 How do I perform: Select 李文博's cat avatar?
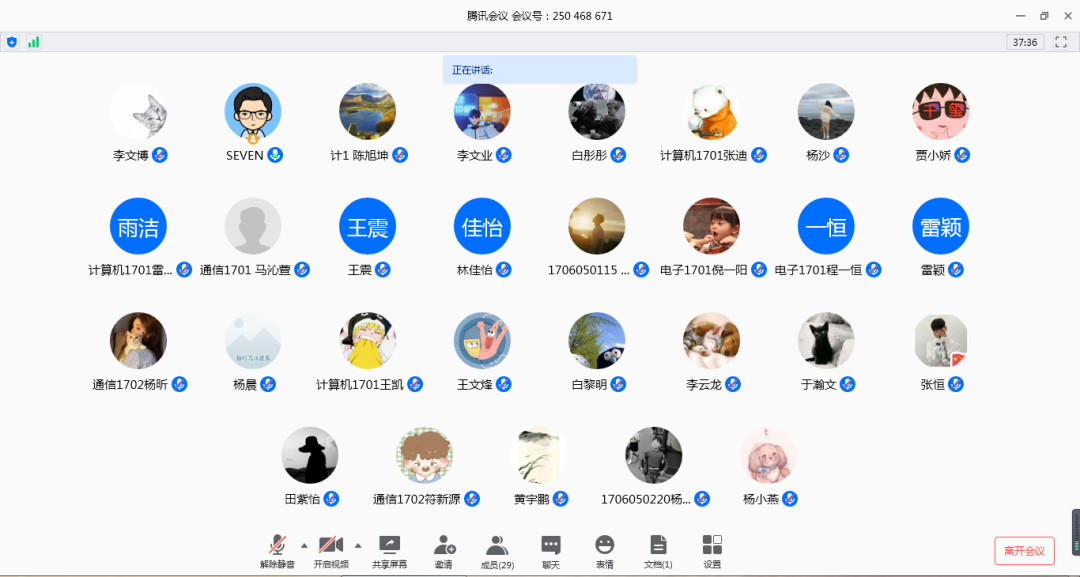[x=138, y=111]
